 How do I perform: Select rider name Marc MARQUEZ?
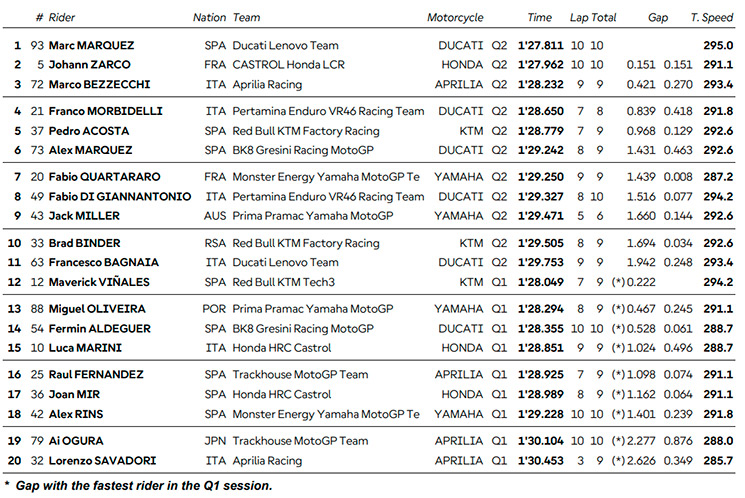point(91,46)
